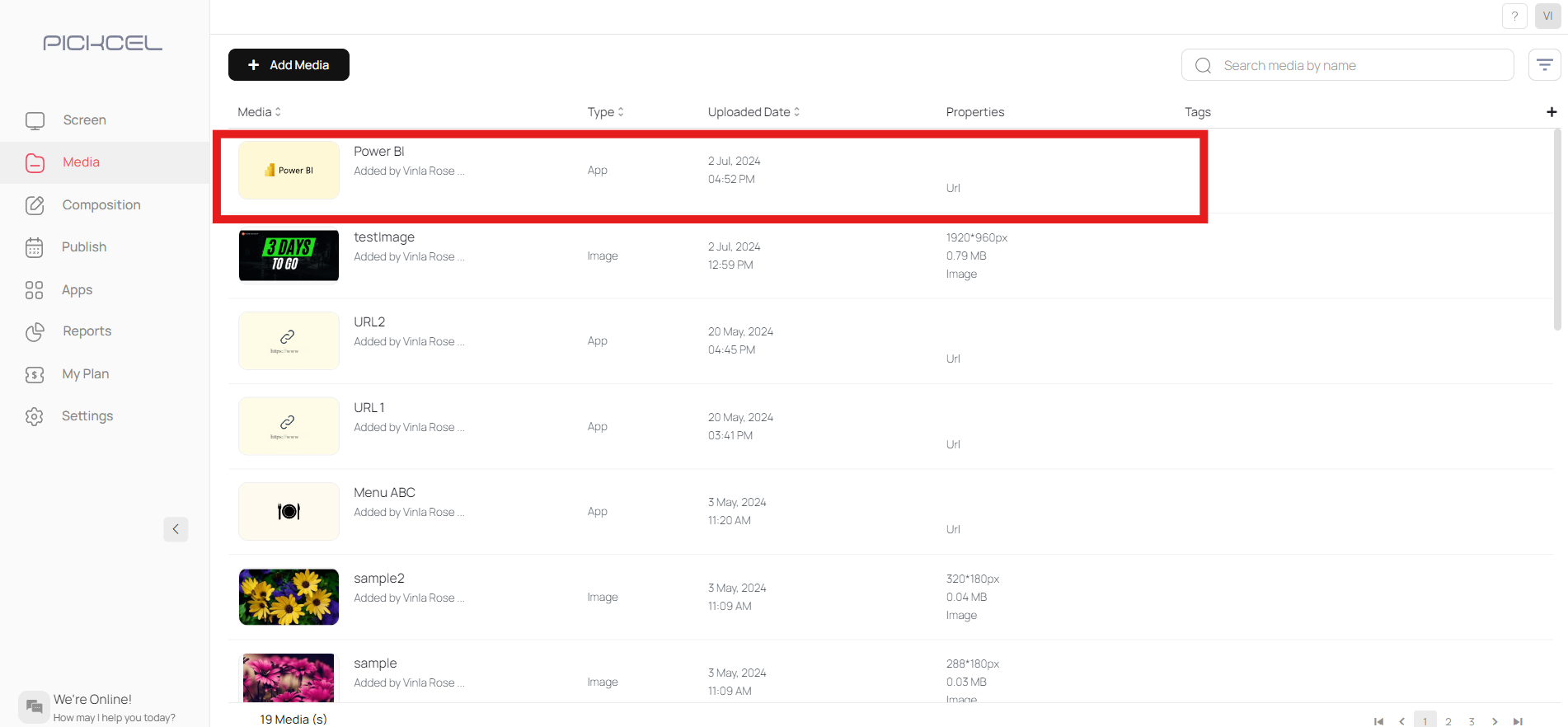Click the testImage media name

coord(384,237)
